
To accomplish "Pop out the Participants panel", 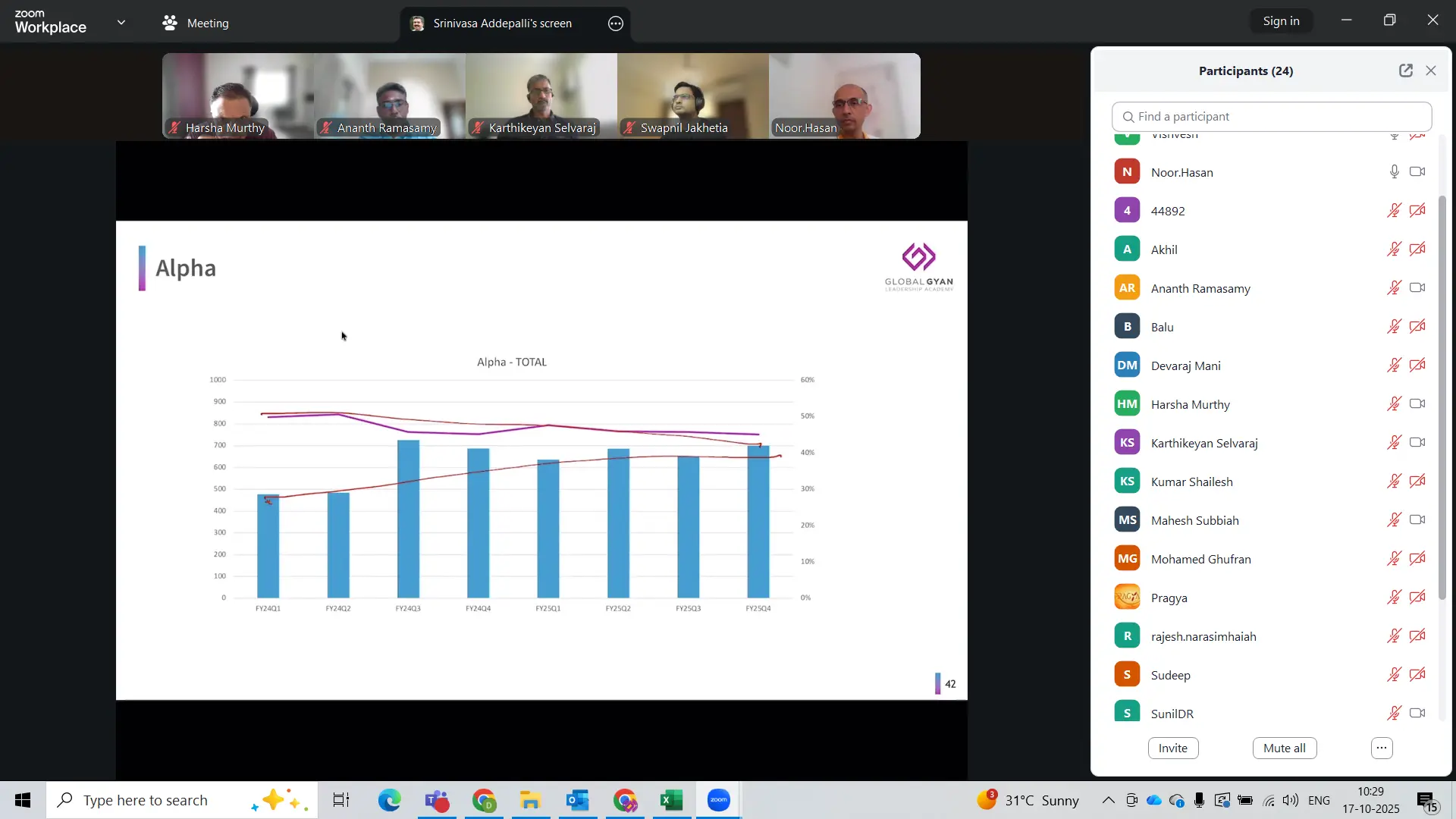I will click(x=1405, y=71).
